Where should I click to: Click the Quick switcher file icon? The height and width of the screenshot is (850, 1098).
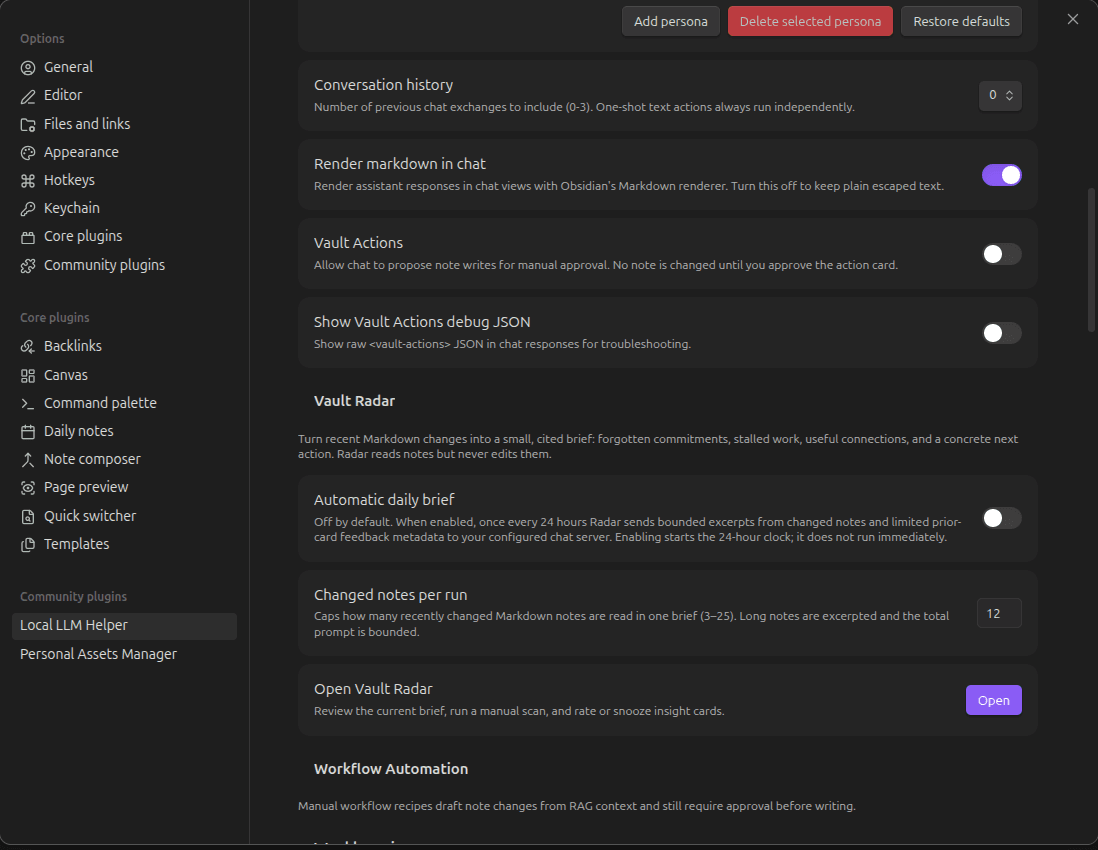pyautogui.click(x=28, y=517)
